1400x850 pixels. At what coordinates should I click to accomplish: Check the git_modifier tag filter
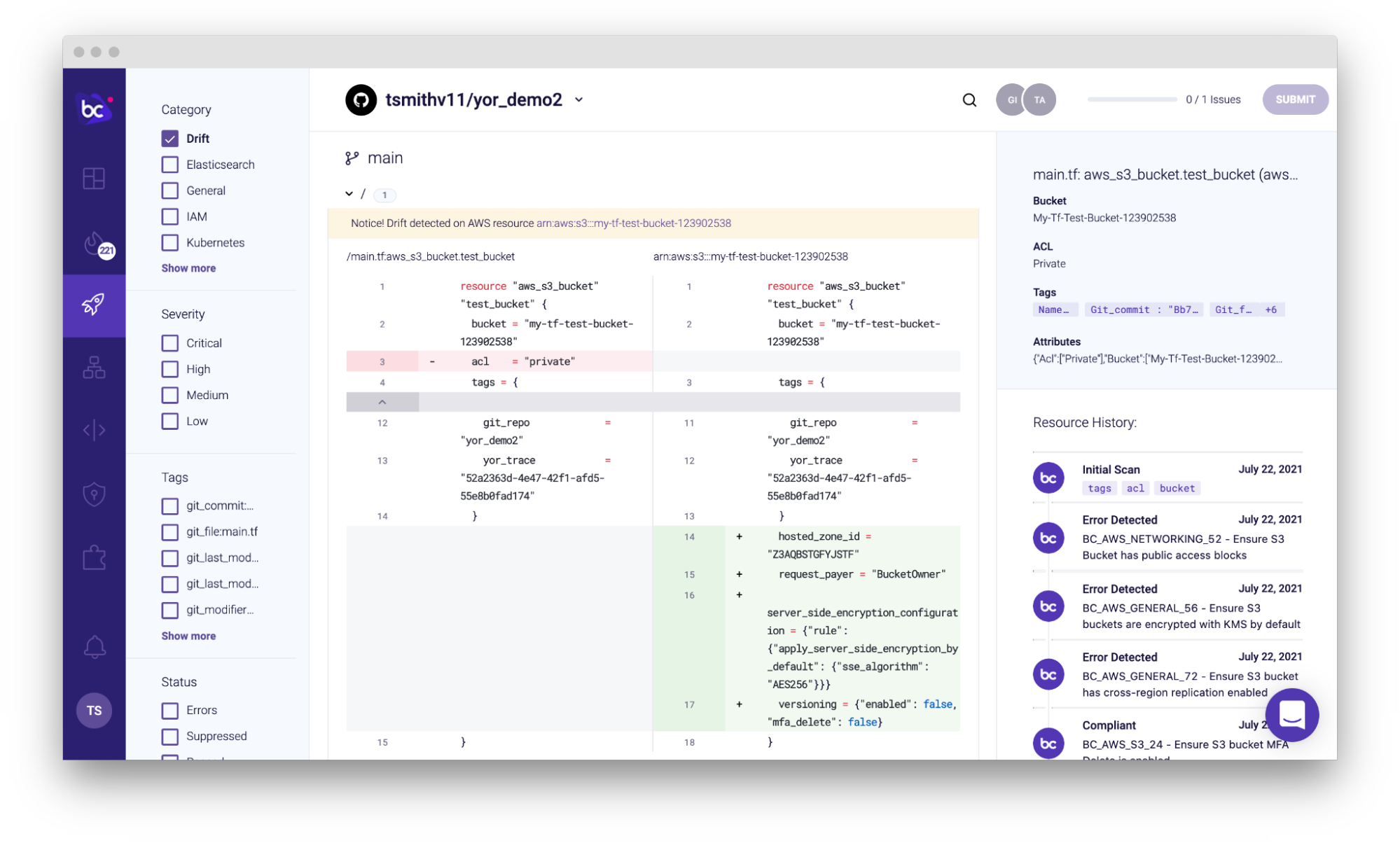click(169, 610)
